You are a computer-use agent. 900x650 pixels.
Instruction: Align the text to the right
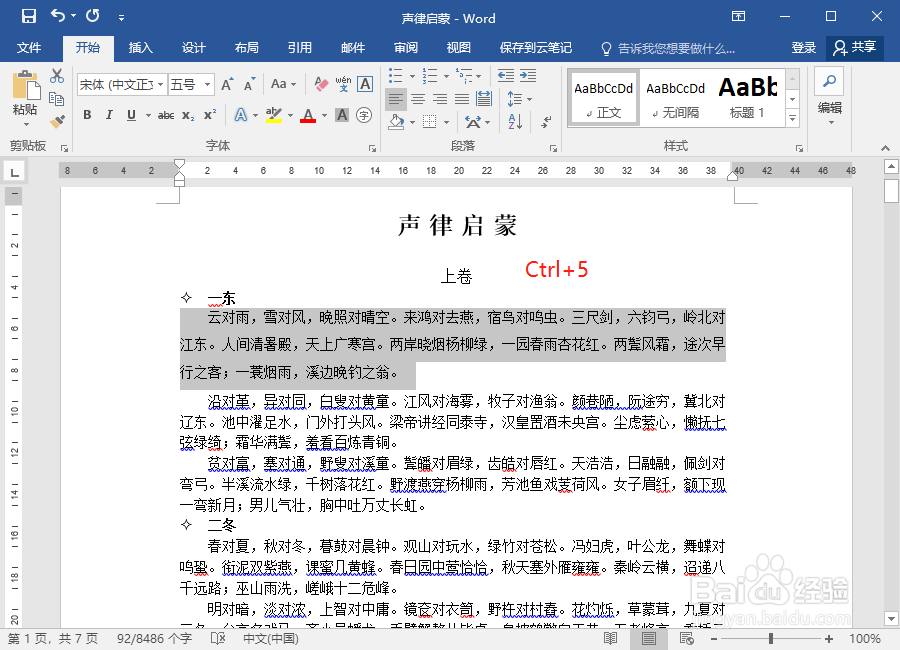[440, 99]
